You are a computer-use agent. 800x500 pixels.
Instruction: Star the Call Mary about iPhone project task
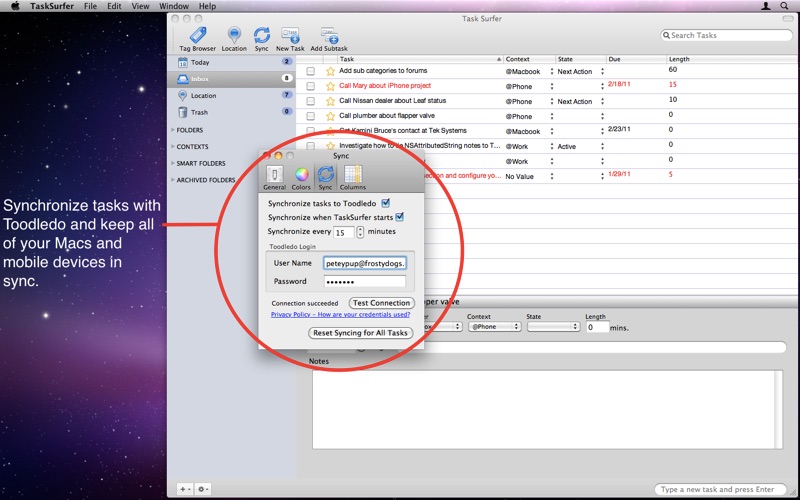[x=331, y=86]
